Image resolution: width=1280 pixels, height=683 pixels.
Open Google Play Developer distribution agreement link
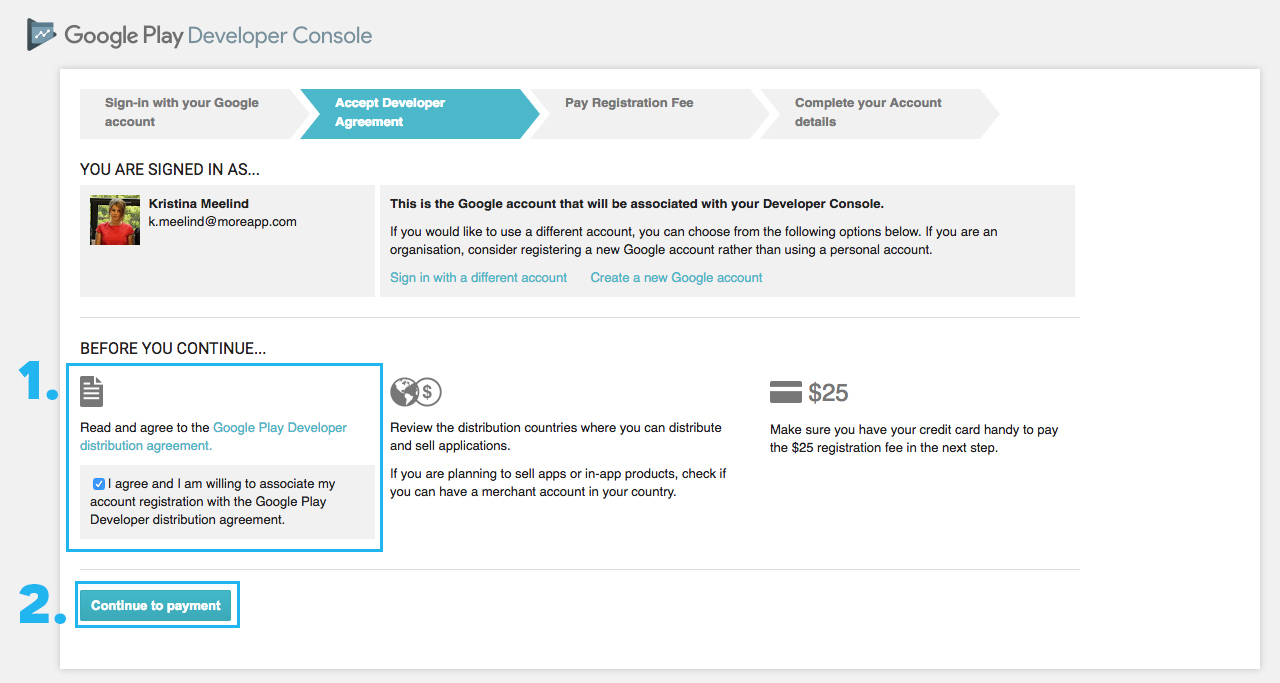pos(214,437)
